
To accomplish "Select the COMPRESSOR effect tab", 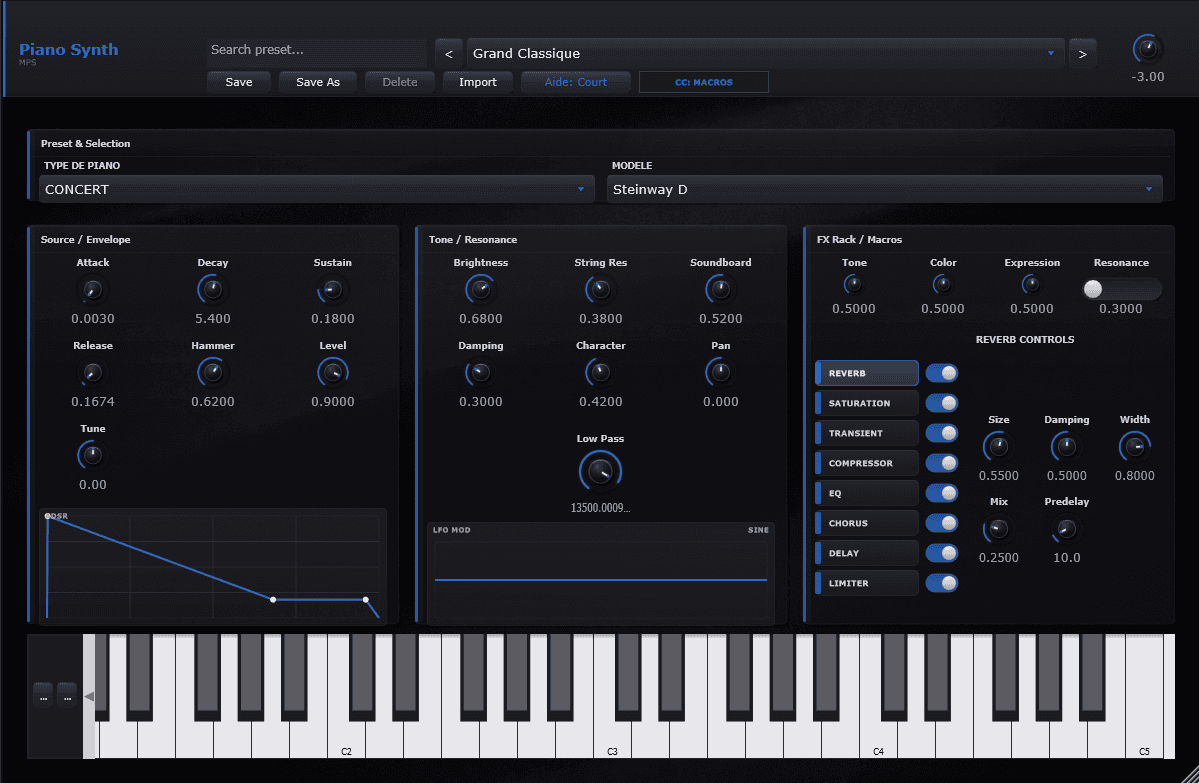I will 867,463.
